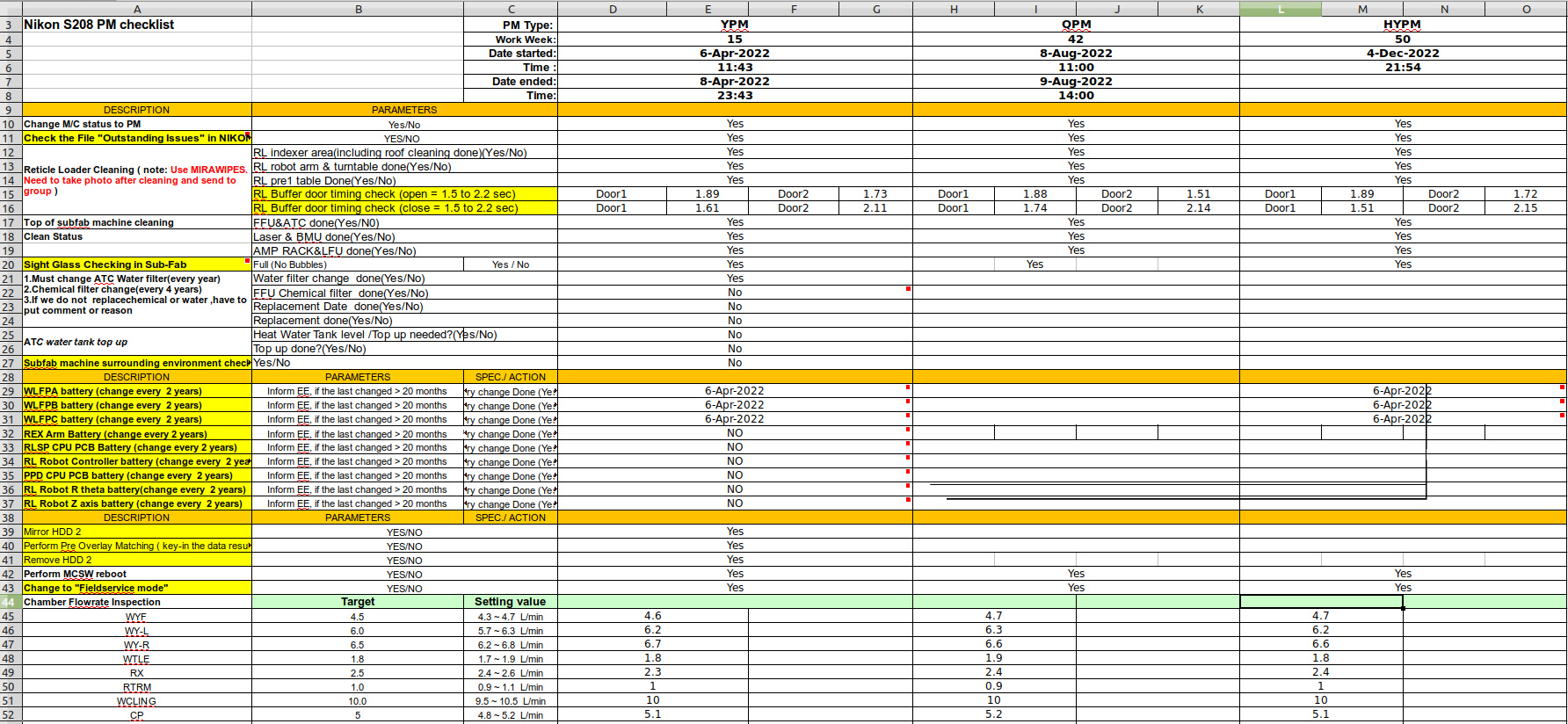This screenshot has height=724, width=1568.
Task: Click the "ATC water tank top up" cell
Action: coord(136,342)
